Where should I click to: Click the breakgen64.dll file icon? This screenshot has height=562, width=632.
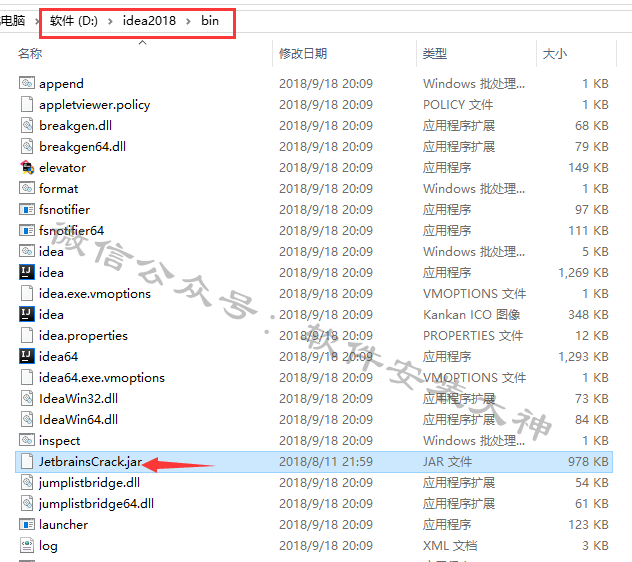[27, 146]
